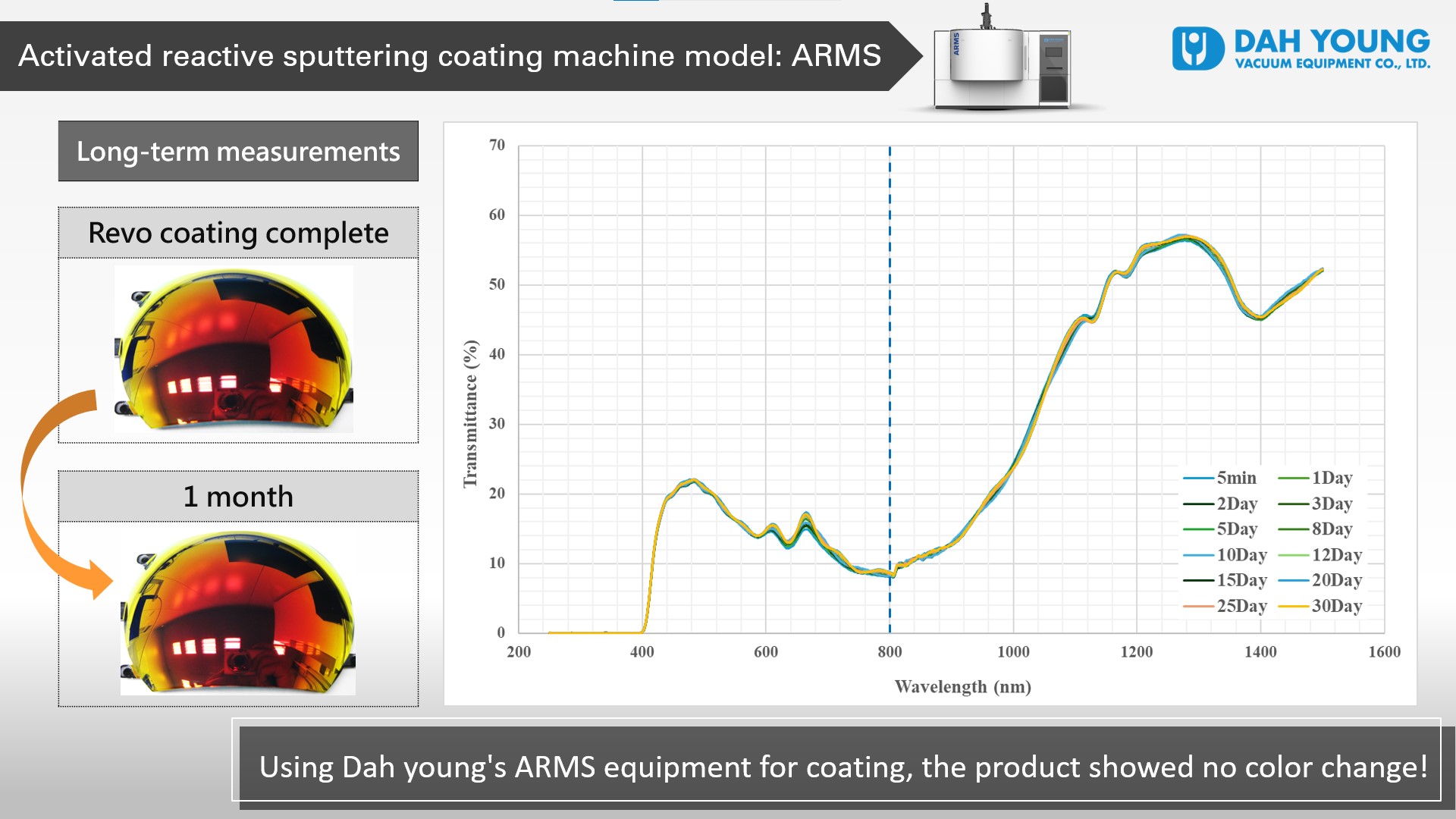
Task: Select the Revo coating complete lens photo
Action: 234,349
